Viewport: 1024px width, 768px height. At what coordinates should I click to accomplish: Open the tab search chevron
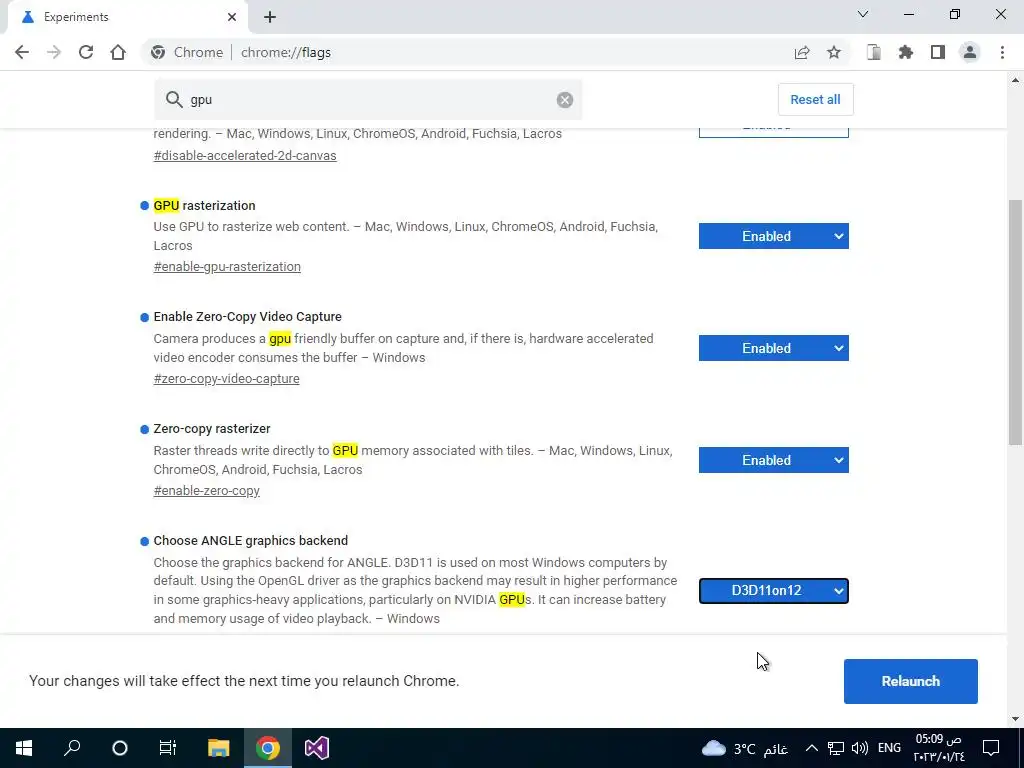[x=863, y=14]
